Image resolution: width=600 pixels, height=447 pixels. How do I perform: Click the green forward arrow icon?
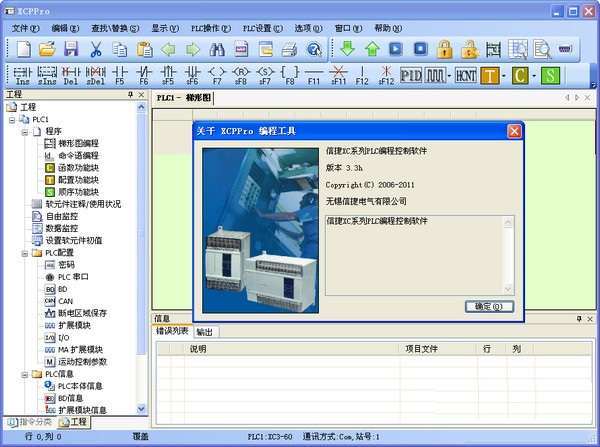[193, 49]
